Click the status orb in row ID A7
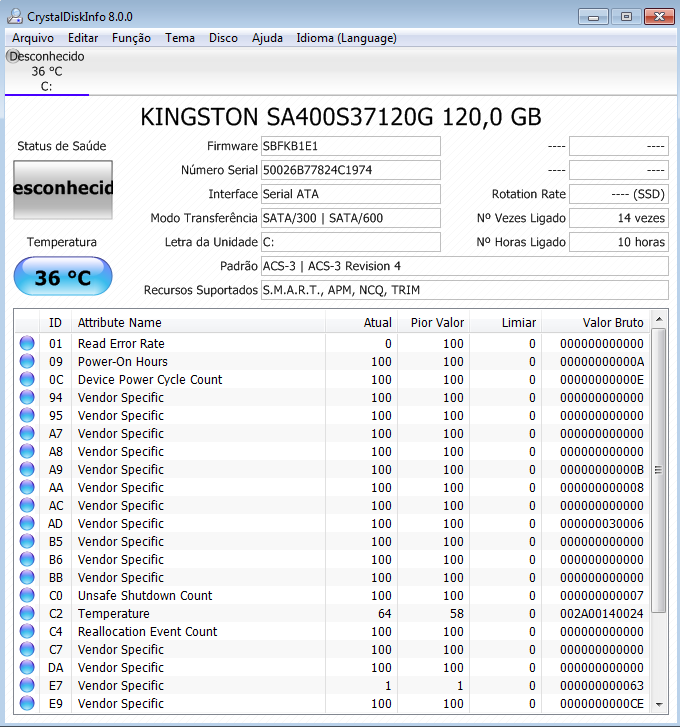Viewport: 680px width, 727px height. [x=27, y=433]
